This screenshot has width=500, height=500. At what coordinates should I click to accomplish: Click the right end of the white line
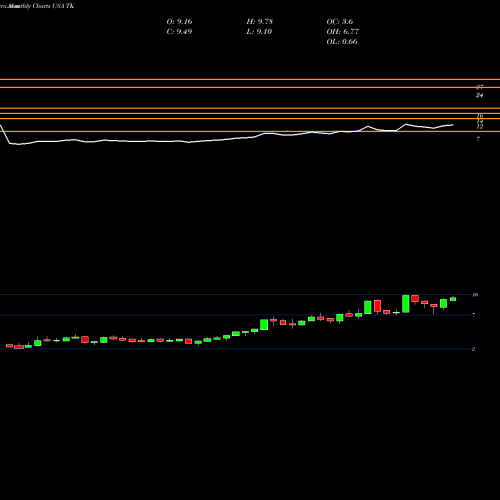[453, 125]
